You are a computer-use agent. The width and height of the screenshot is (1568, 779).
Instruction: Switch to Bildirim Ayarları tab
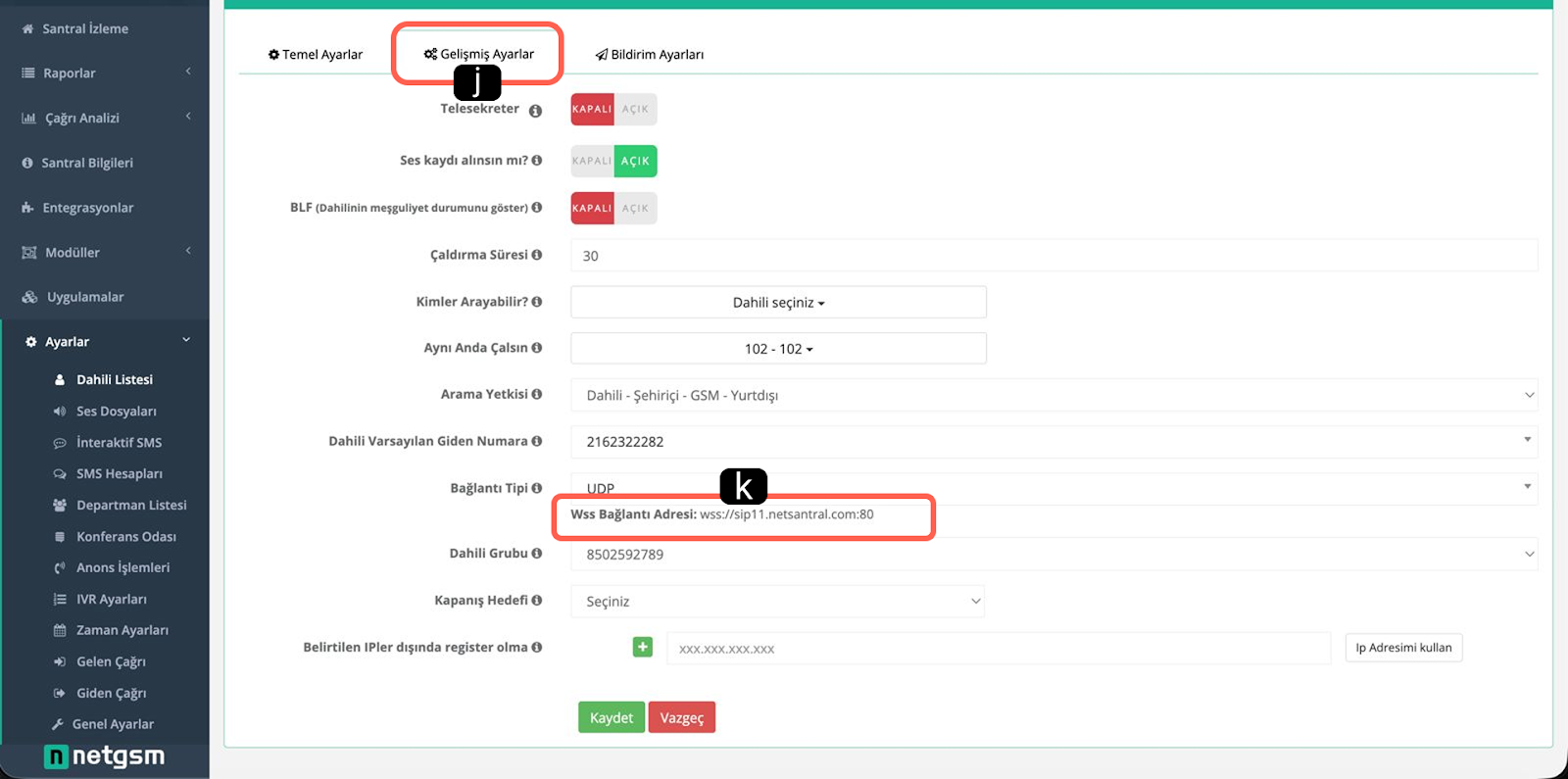click(650, 55)
